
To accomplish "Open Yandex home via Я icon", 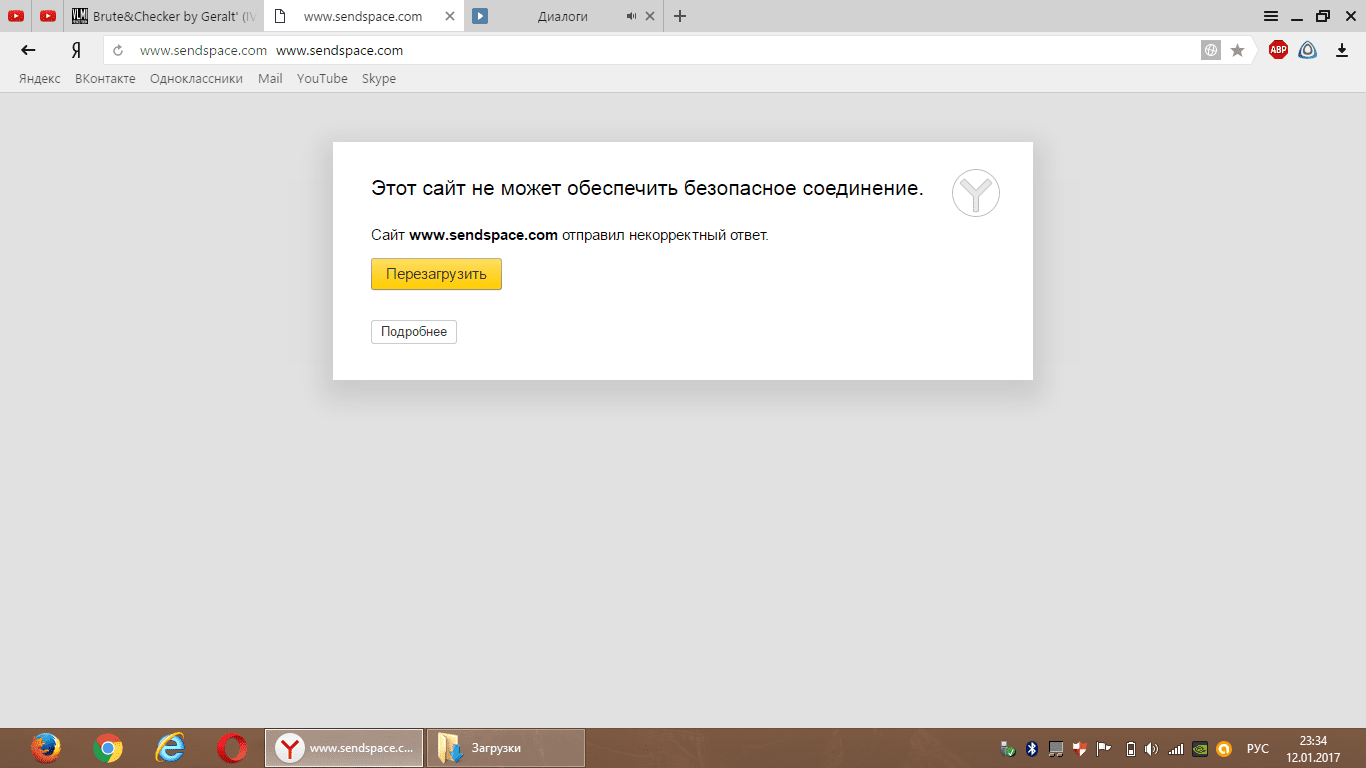I will [76, 50].
